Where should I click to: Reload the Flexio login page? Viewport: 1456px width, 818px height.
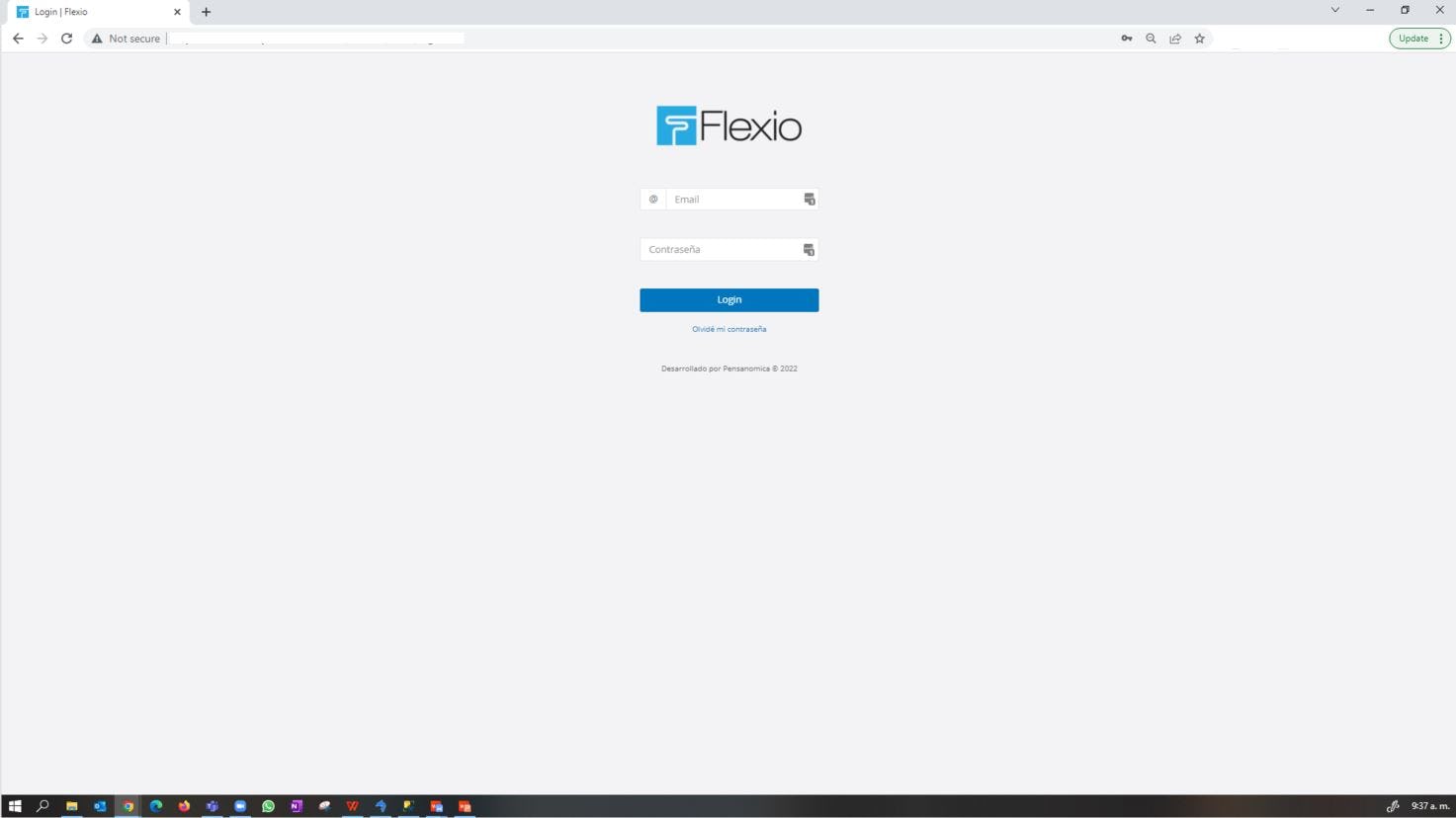[x=65, y=38]
